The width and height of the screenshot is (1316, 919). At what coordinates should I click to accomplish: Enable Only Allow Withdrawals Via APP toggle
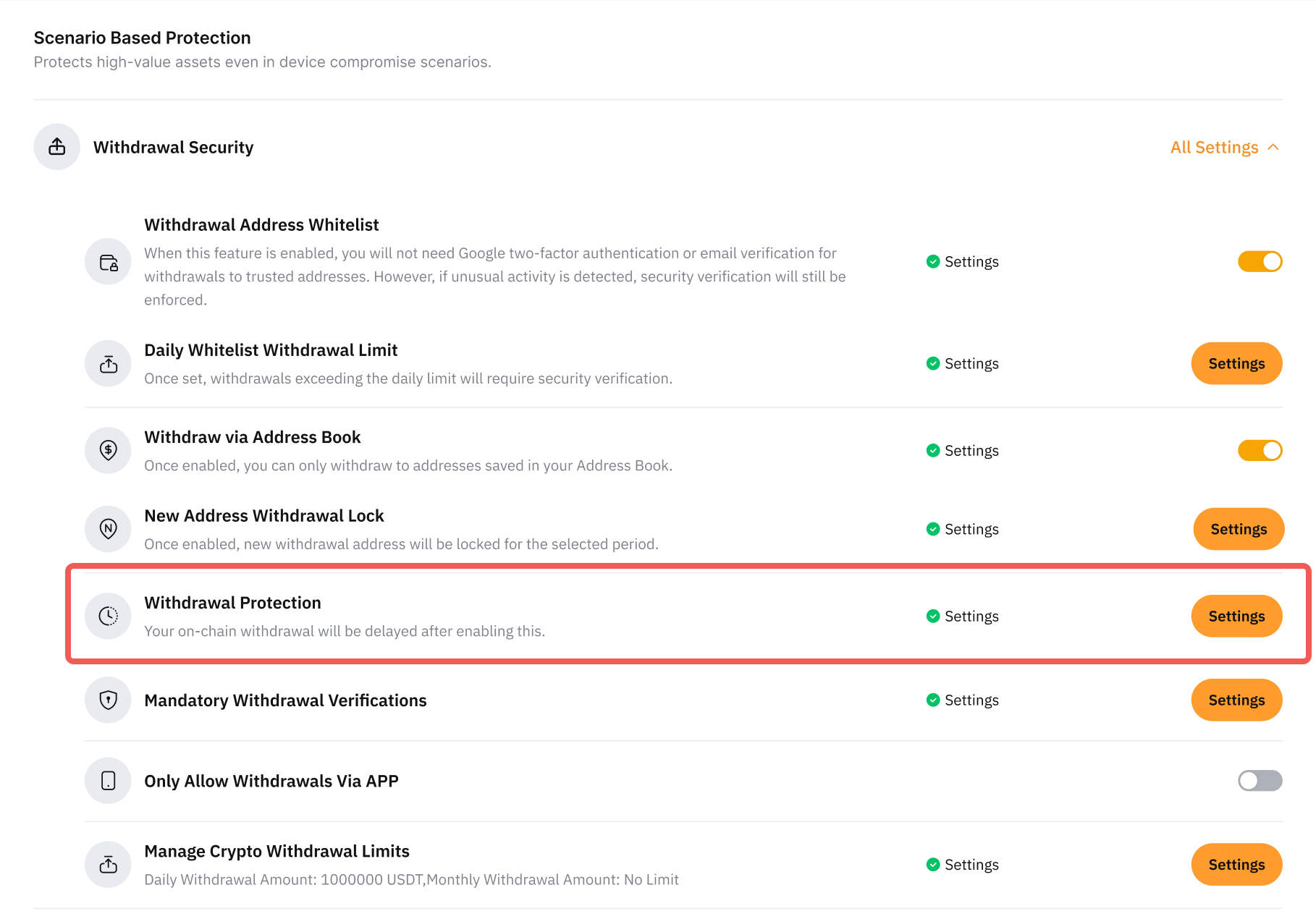coord(1260,781)
